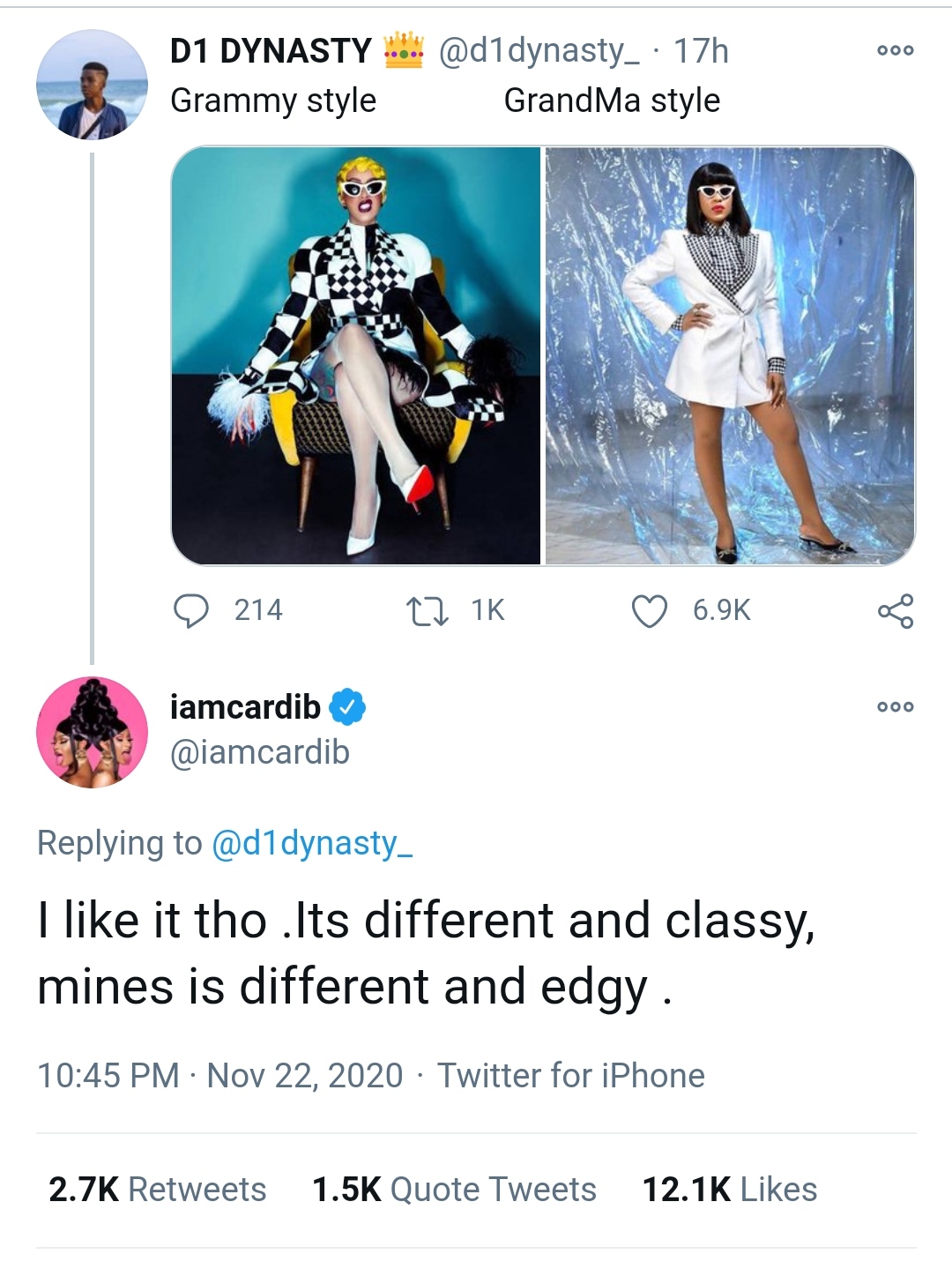Open the more options menu on Cardi B's reply
The width and height of the screenshot is (952, 1269).
click(897, 705)
